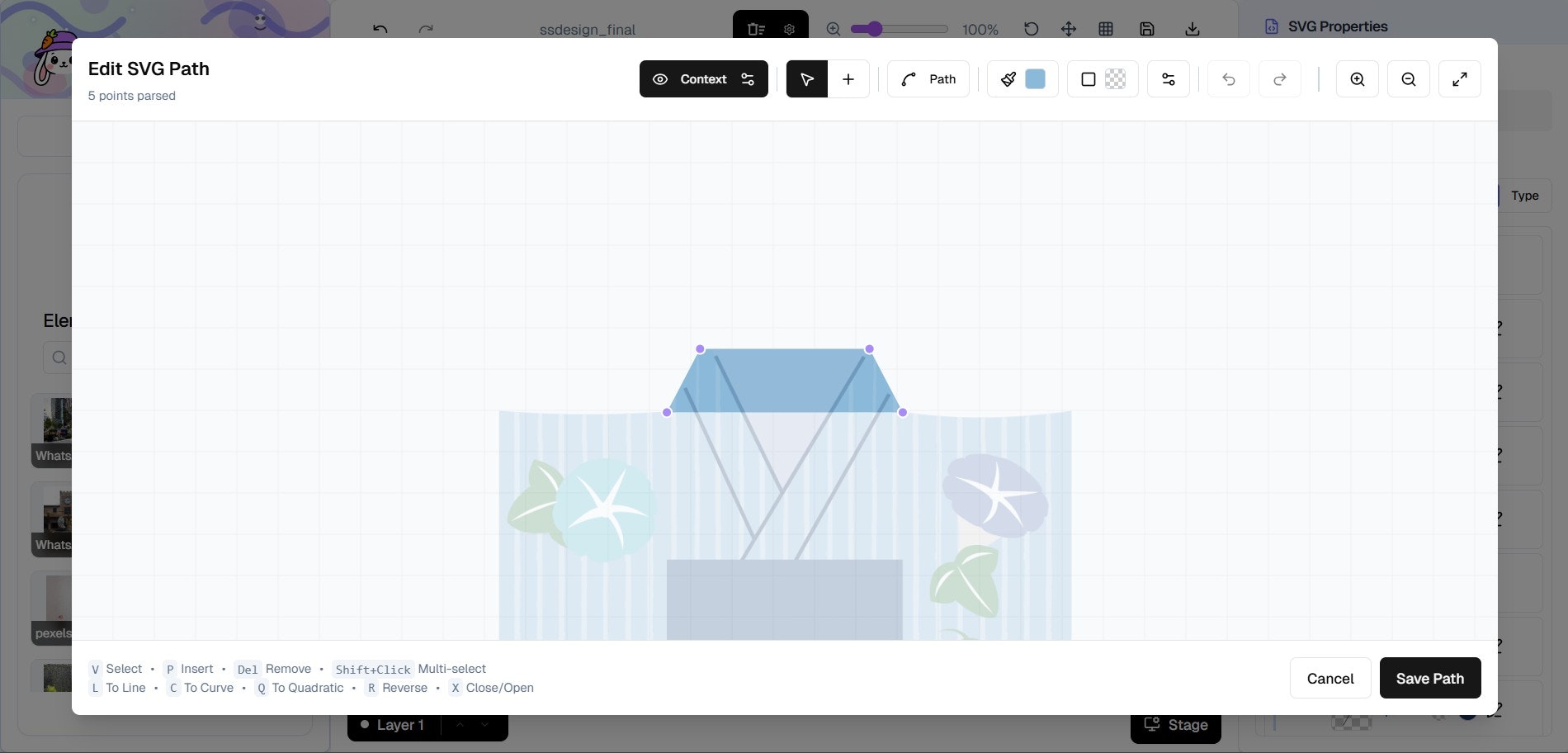Image resolution: width=1568 pixels, height=753 pixels.
Task: Click the undo icon in the editor
Action: coord(1229,78)
